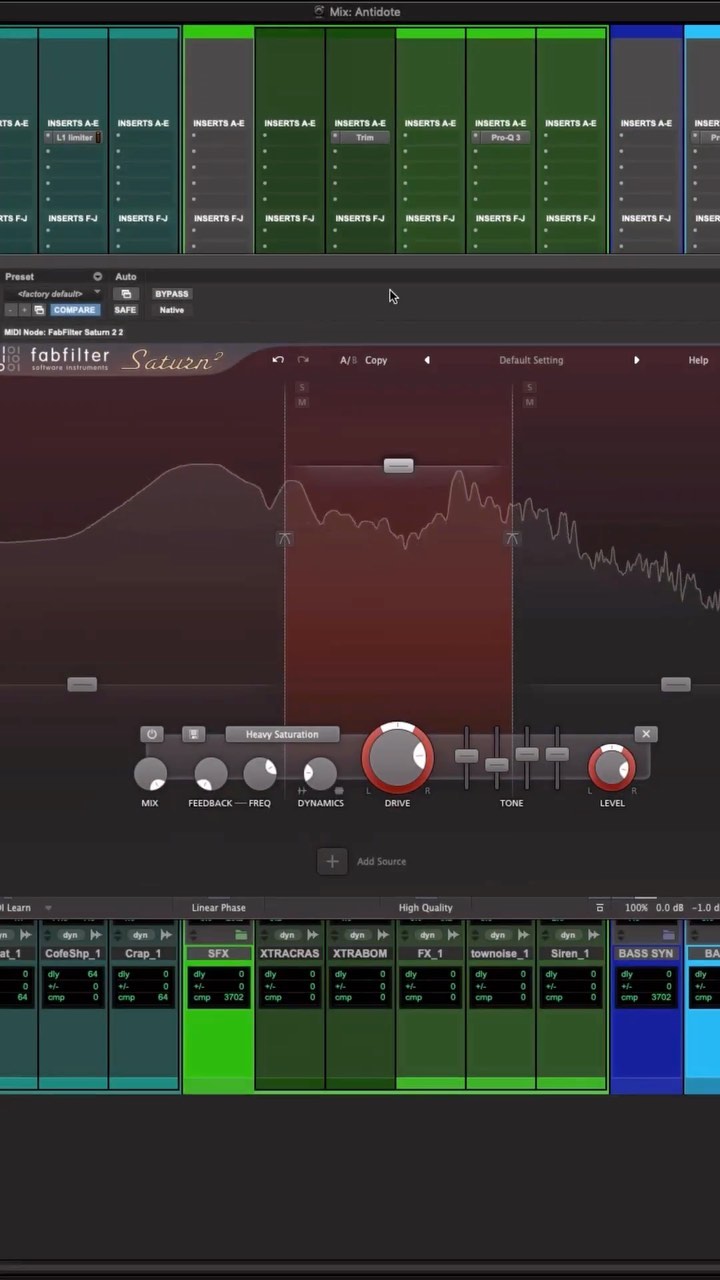Click the second TONE slider

(496, 765)
